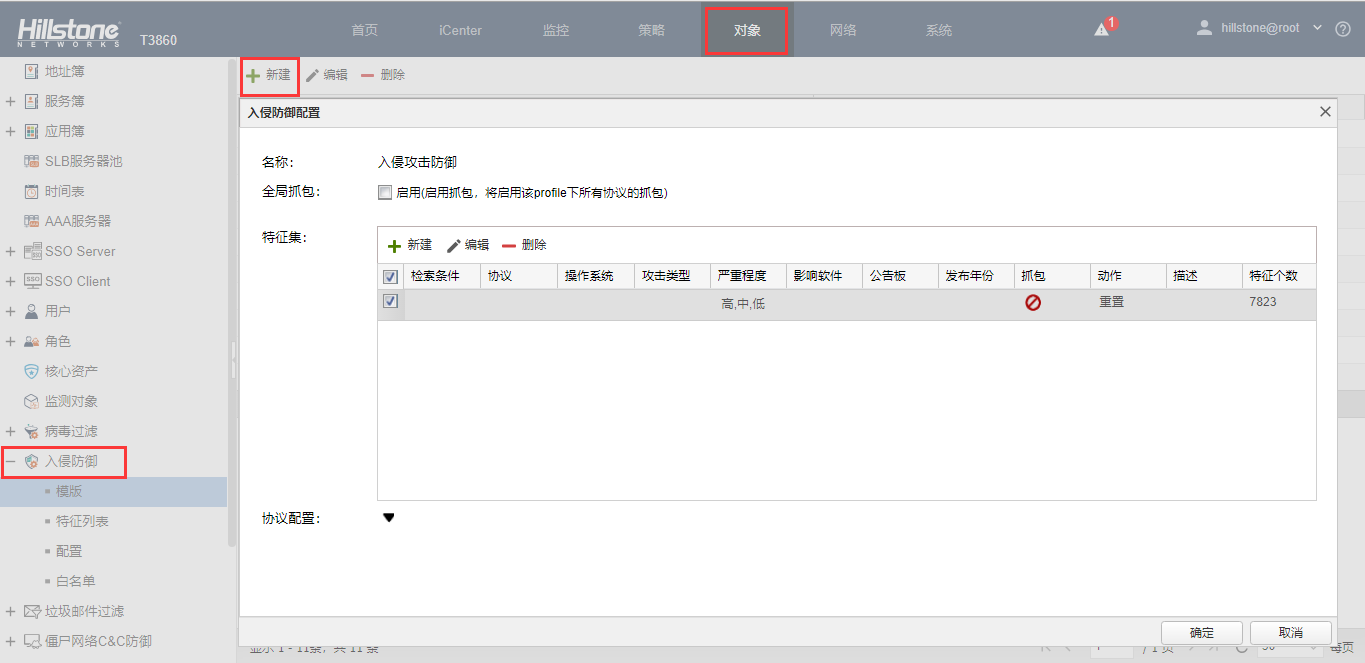The image size is (1365, 663).
Task: Click green plus 新建 in signature set toolbar
Action: click(x=410, y=245)
